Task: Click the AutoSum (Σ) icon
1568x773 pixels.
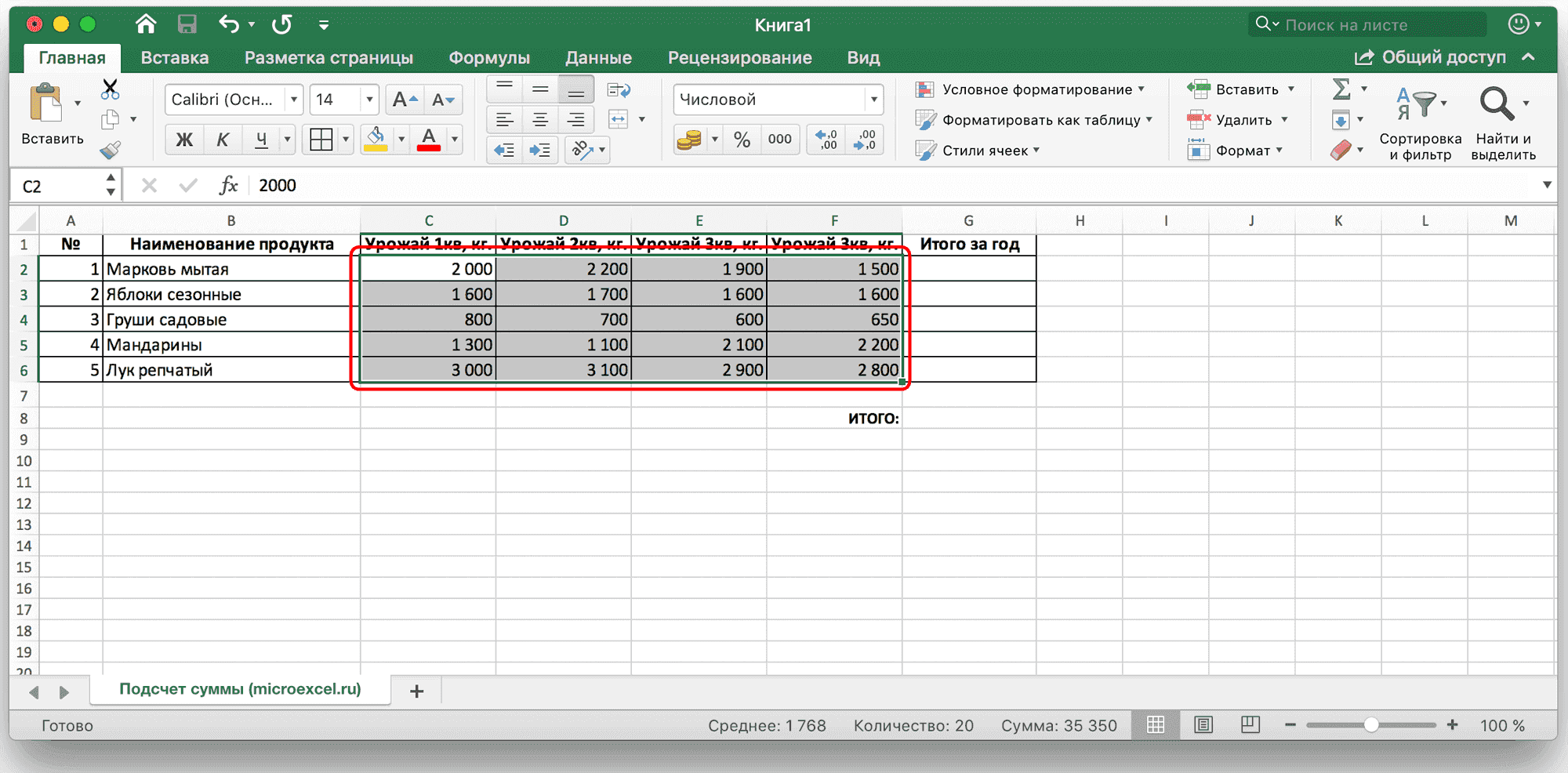Action: click(x=1344, y=89)
